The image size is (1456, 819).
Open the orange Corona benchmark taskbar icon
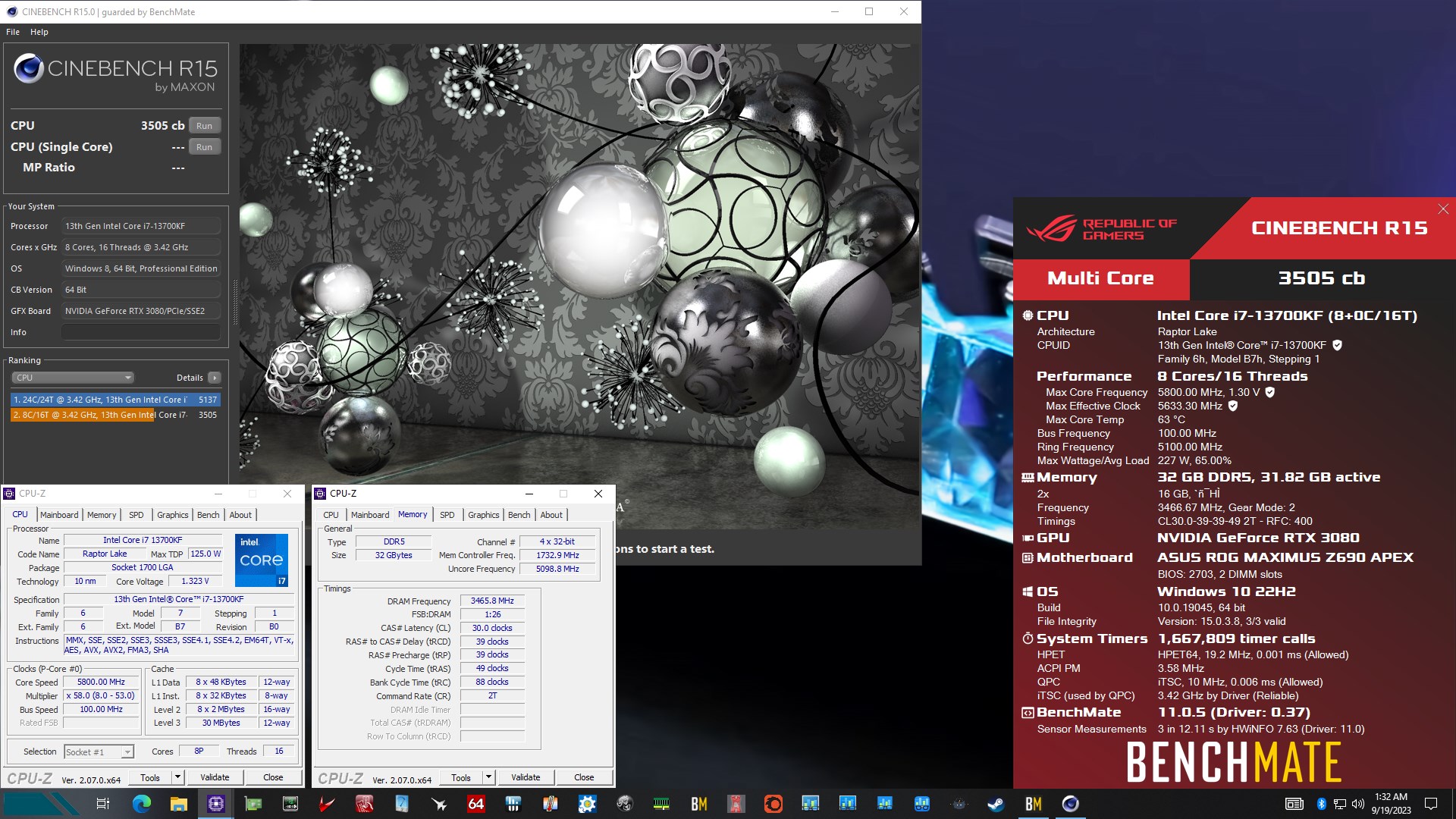tap(773, 804)
